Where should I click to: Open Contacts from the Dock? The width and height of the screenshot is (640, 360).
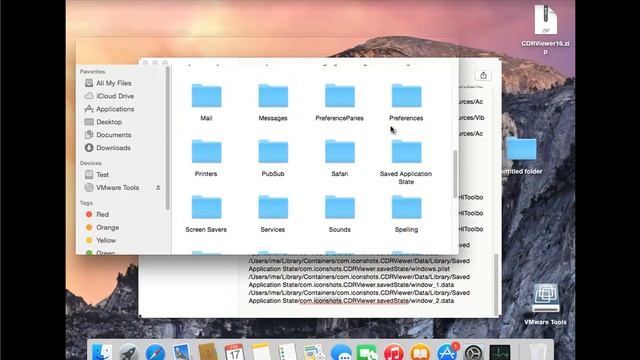pos(208,352)
